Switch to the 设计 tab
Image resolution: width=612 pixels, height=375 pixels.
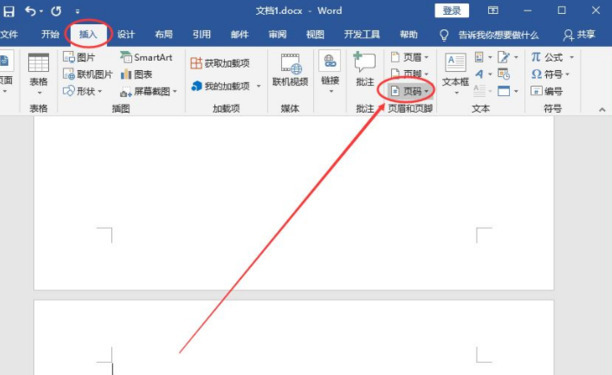pos(126,34)
